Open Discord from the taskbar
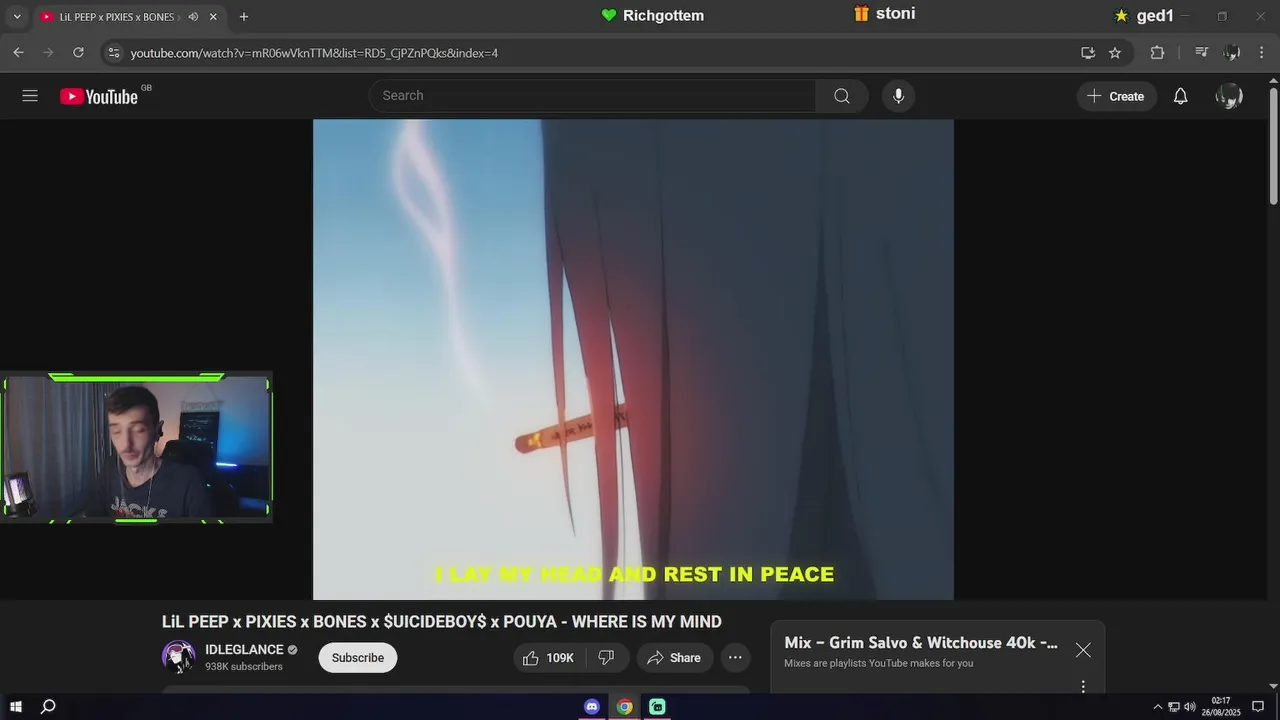This screenshot has width=1280, height=720. (x=592, y=707)
